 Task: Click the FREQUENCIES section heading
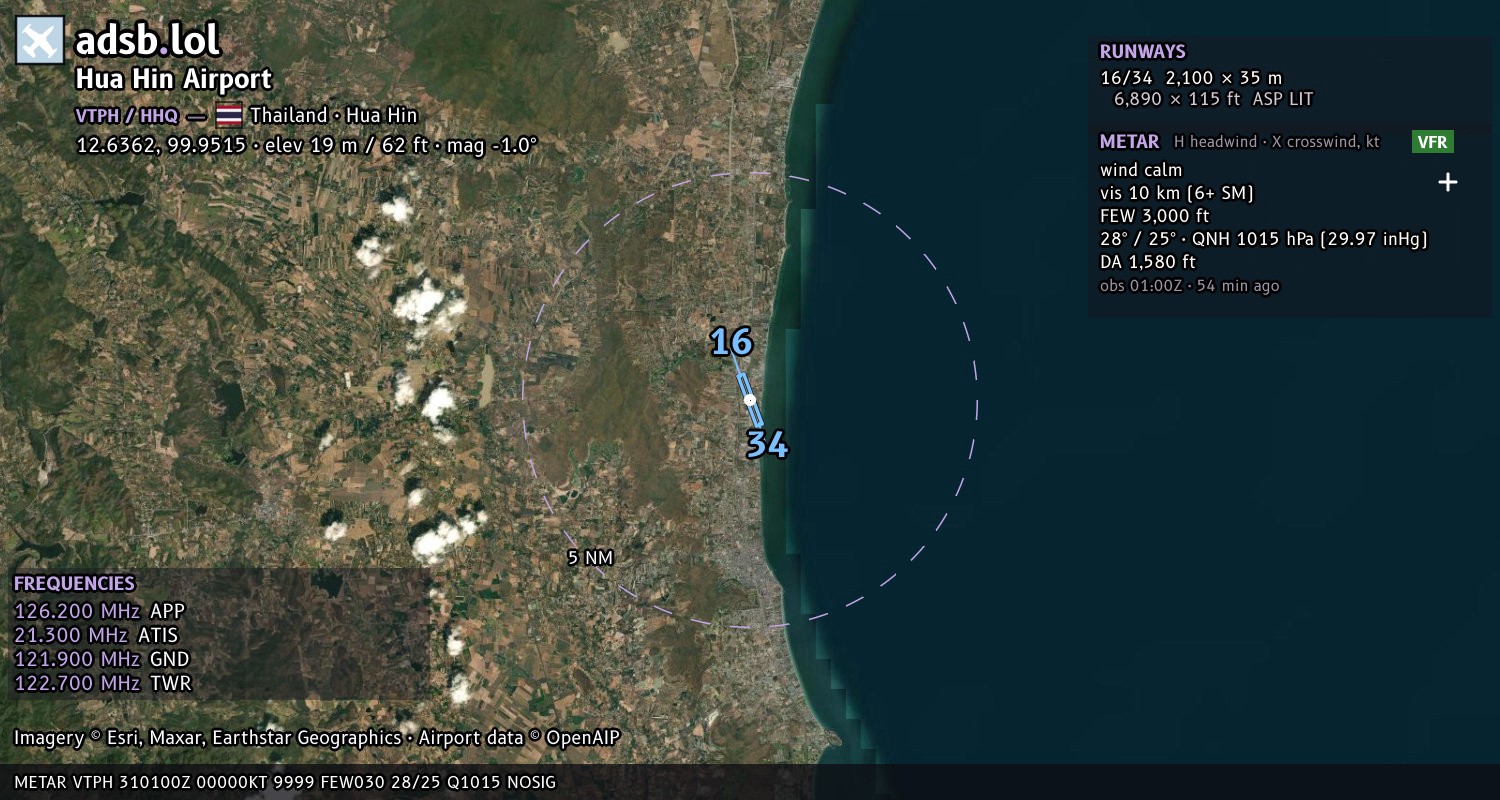(74, 584)
